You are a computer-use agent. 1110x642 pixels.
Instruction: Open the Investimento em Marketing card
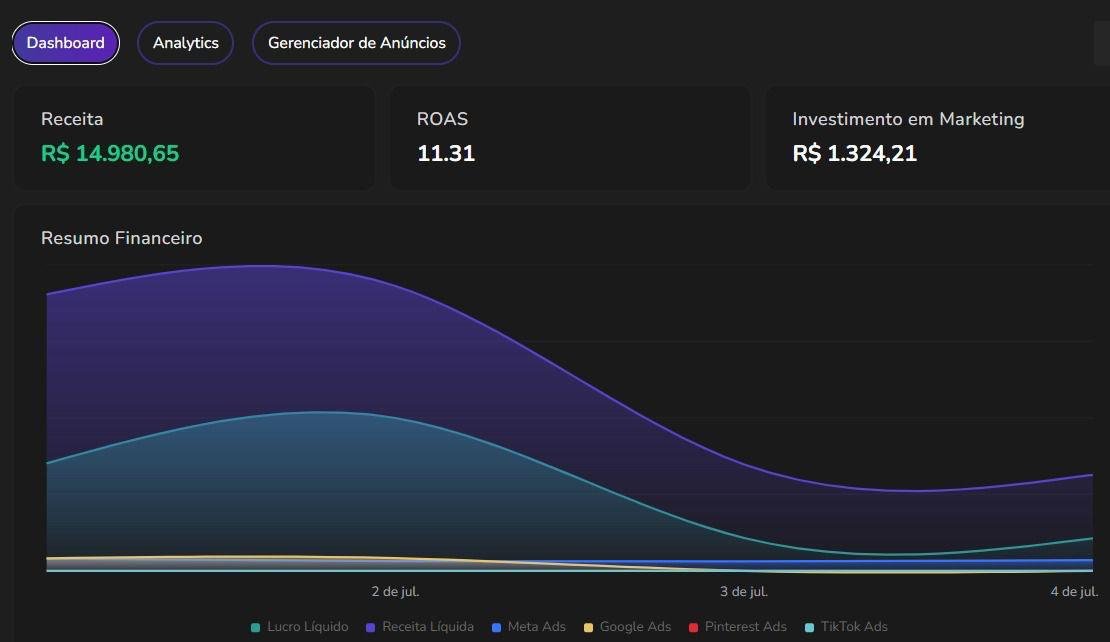click(x=908, y=119)
